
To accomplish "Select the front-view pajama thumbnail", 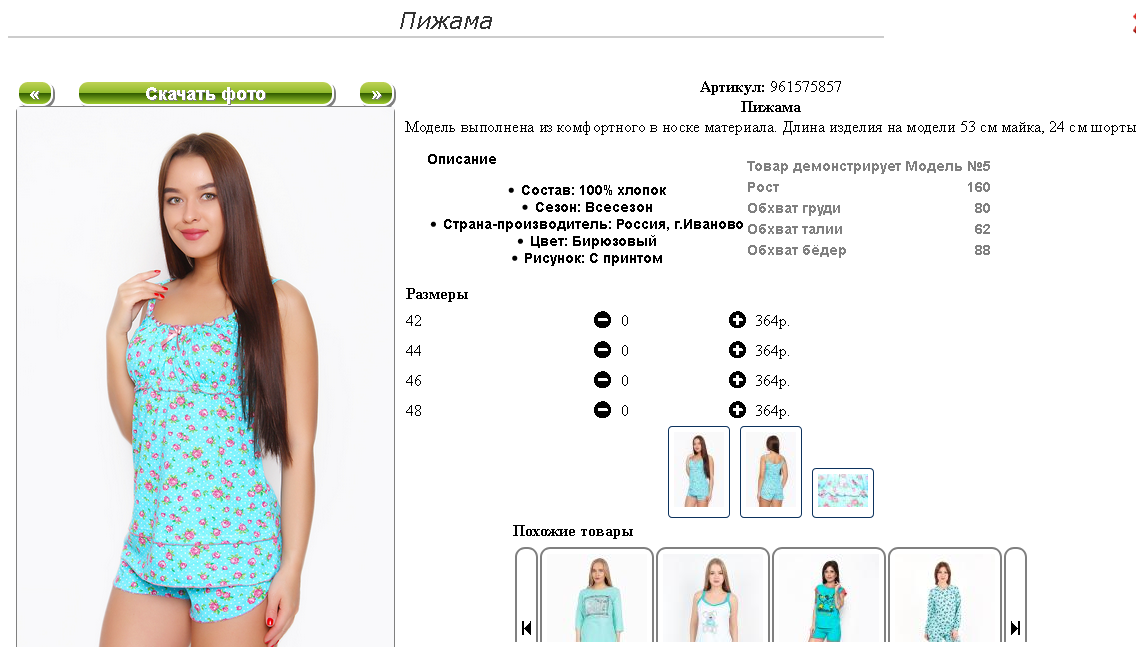I will pos(698,472).
